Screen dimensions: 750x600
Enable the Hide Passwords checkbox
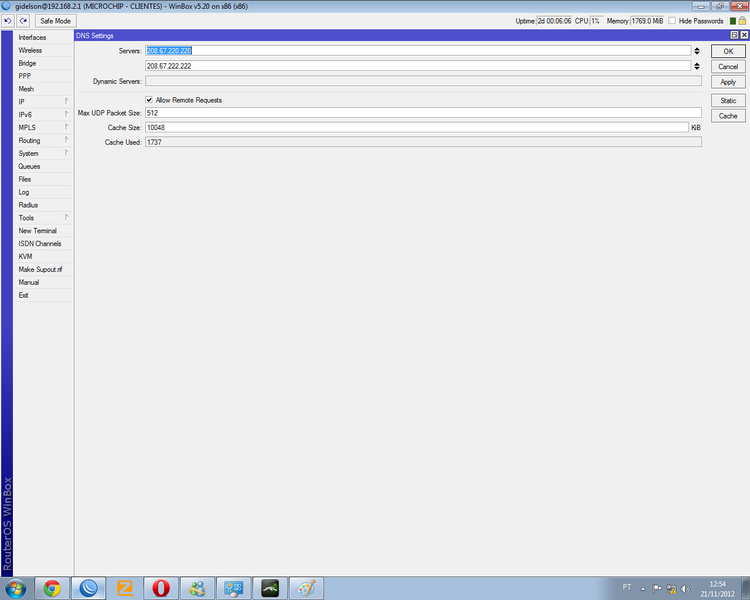(x=672, y=21)
